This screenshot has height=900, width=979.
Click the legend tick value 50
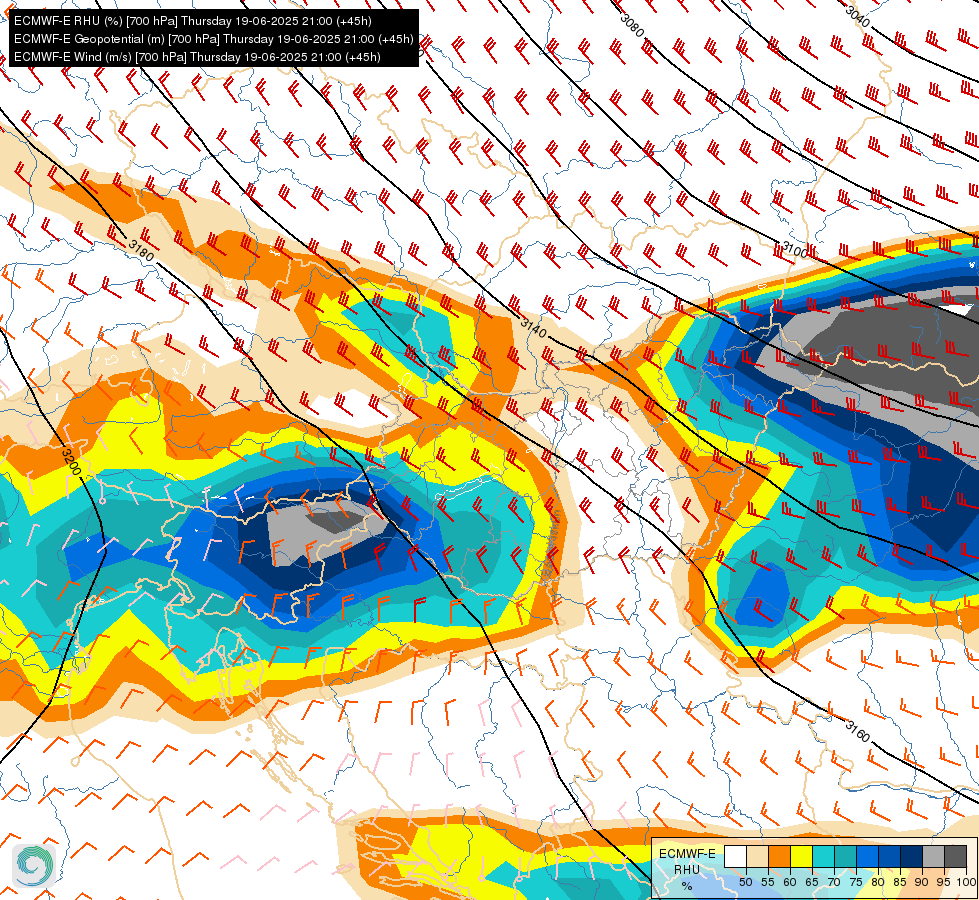(745, 882)
